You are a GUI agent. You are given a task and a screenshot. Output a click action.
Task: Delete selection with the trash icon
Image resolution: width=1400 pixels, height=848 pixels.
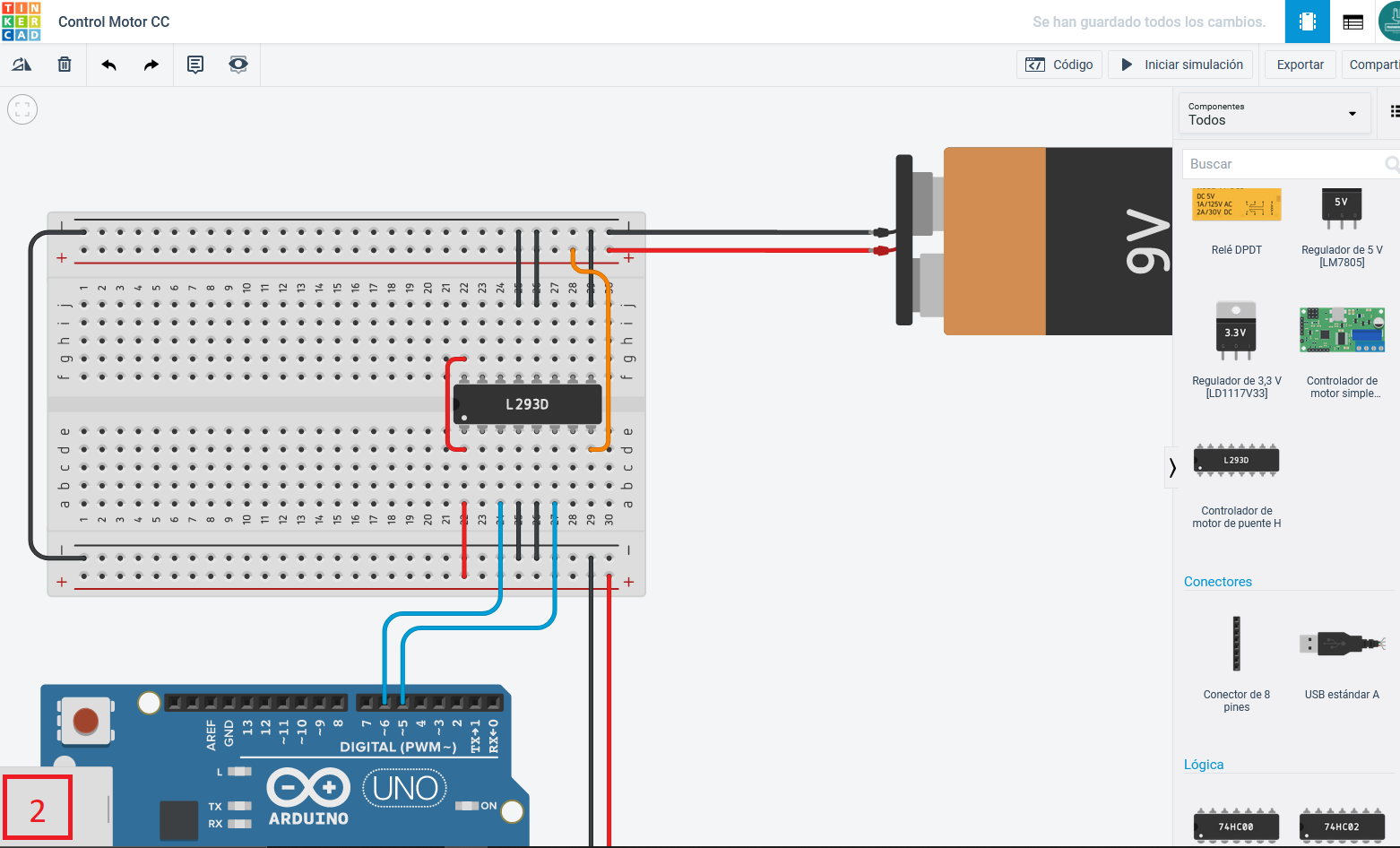click(x=65, y=65)
